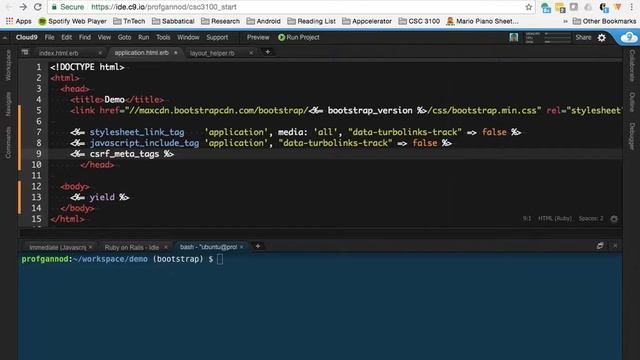Viewport: 640px width, 360px height.
Task: Open the Support menu
Action: (217, 37)
